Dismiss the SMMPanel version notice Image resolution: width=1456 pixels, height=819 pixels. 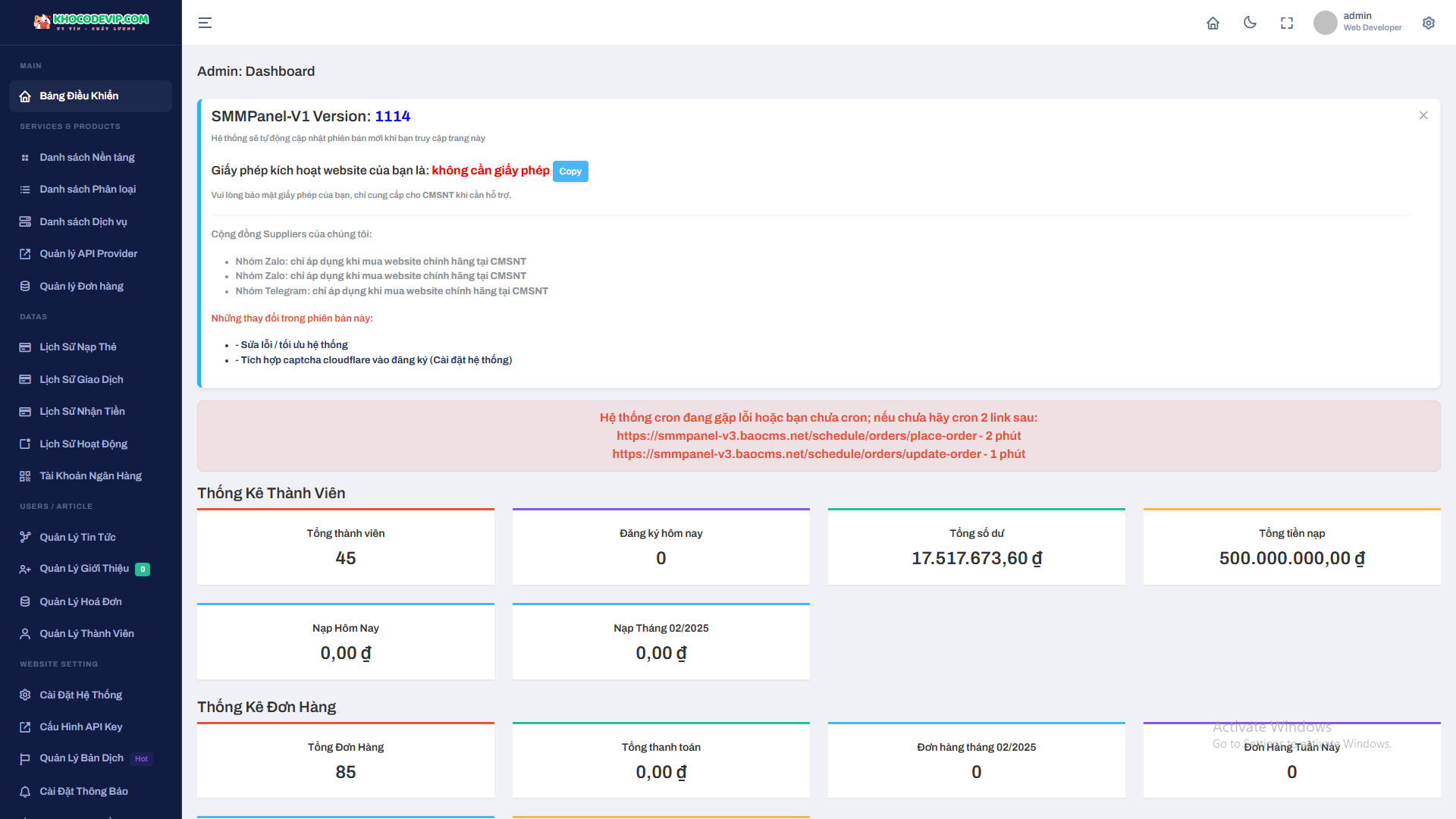point(1423,115)
